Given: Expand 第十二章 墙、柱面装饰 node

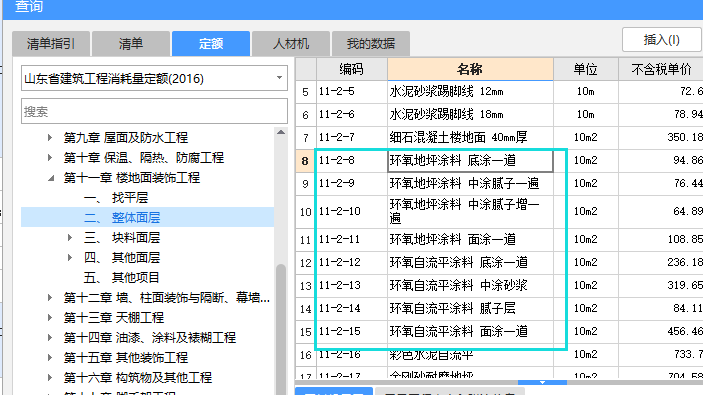Looking at the screenshot, I should click(x=50, y=297).
